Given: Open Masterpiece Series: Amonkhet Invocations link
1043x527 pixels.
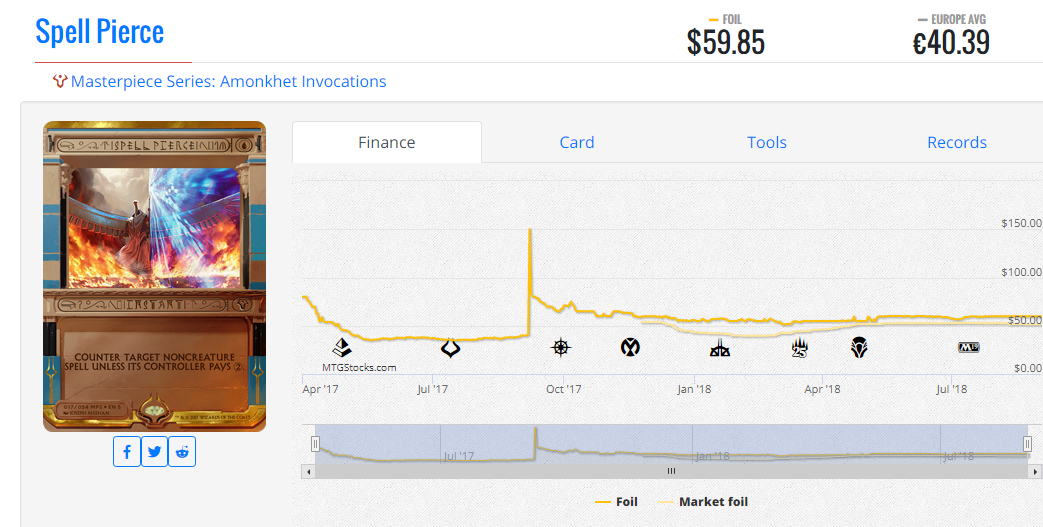Looking at the screenshot, I should pos(228,81).
